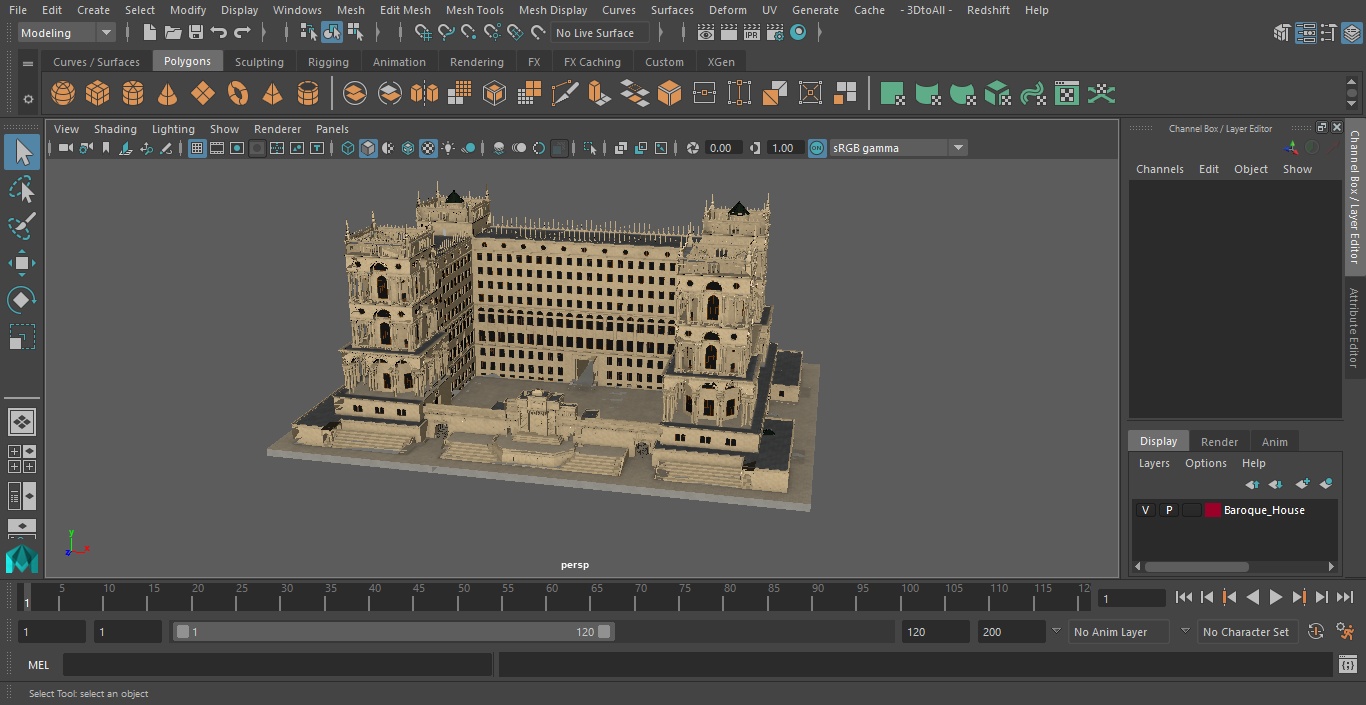Click the planar mapping green shelf icon

(x=892, y=94)
